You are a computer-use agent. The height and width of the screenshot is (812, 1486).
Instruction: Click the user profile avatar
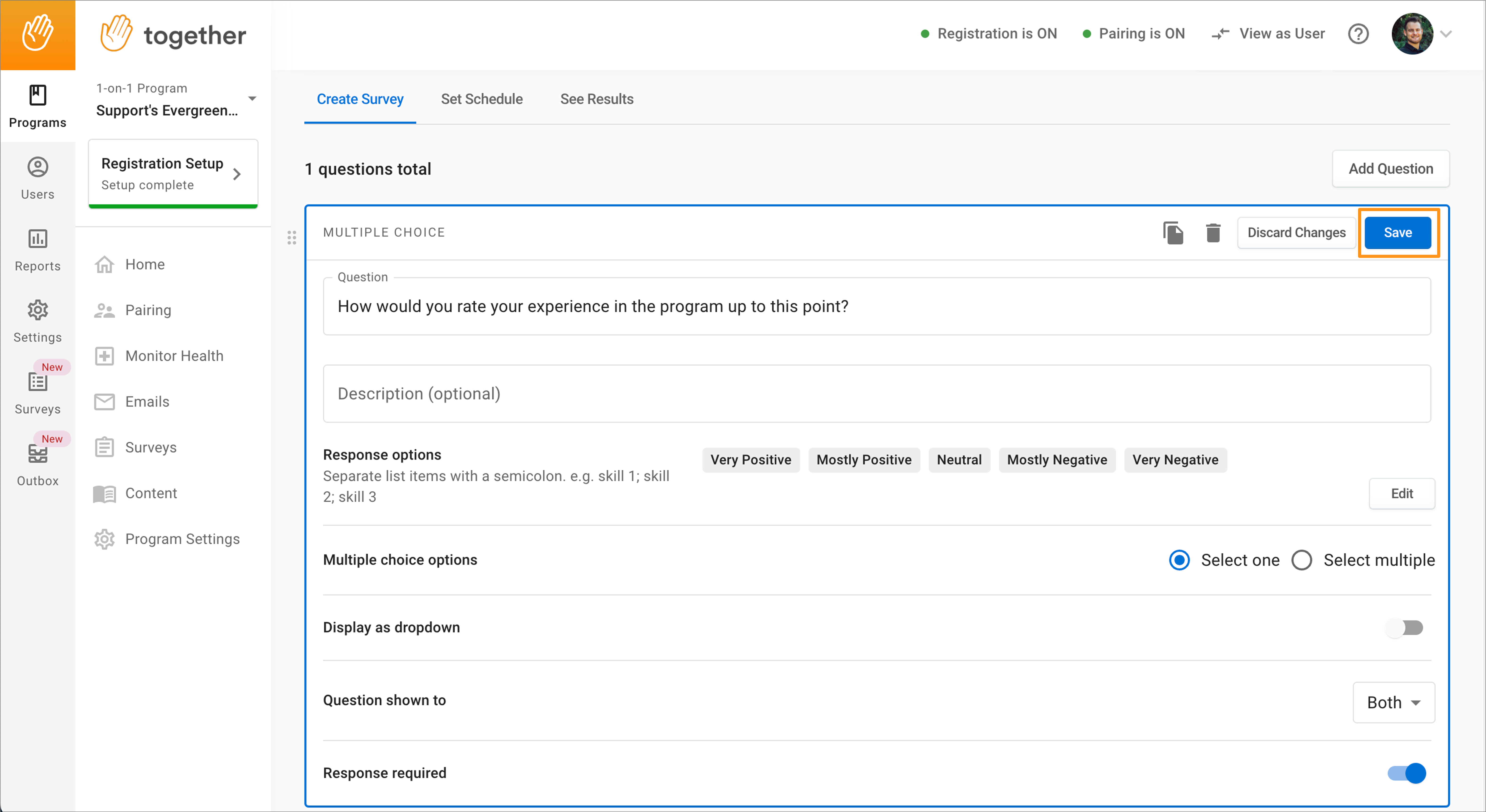click(1412, 34)
